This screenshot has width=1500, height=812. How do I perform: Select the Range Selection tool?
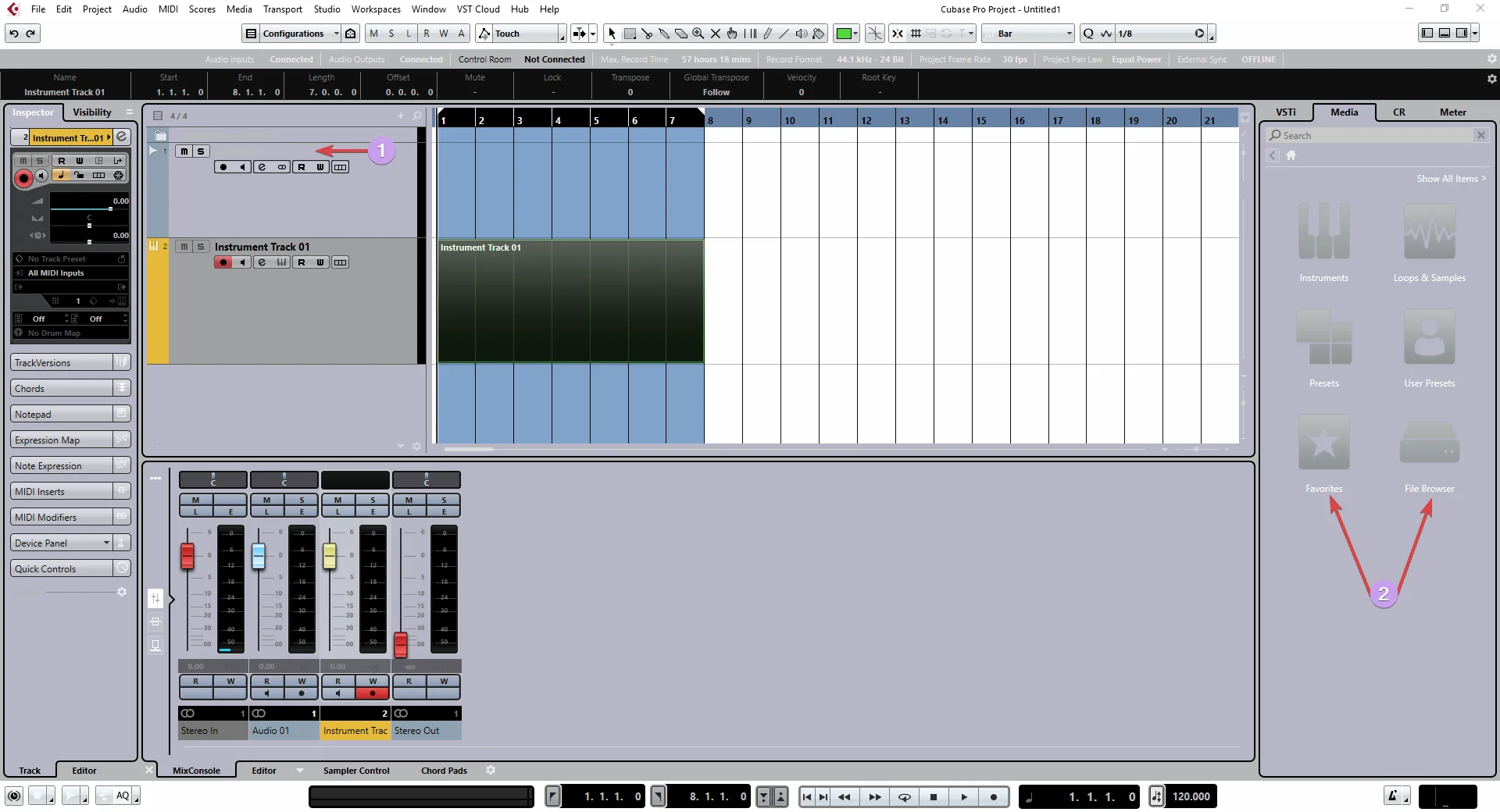pos(630,34)
